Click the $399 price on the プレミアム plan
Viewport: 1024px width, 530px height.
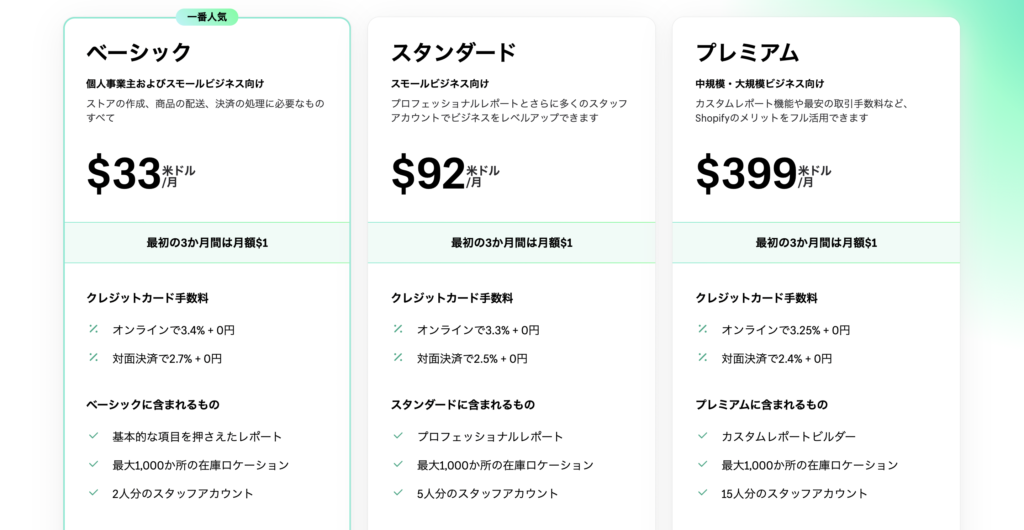[x=746, y=174]
